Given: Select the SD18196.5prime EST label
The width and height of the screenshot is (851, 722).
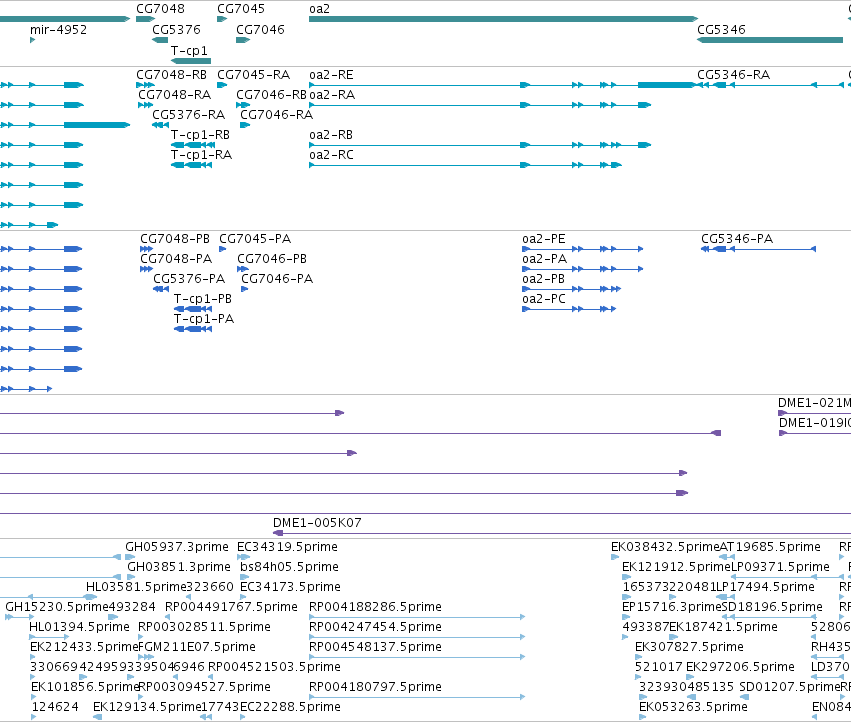Looking at the screenshot, I should (x=772, y=607).
